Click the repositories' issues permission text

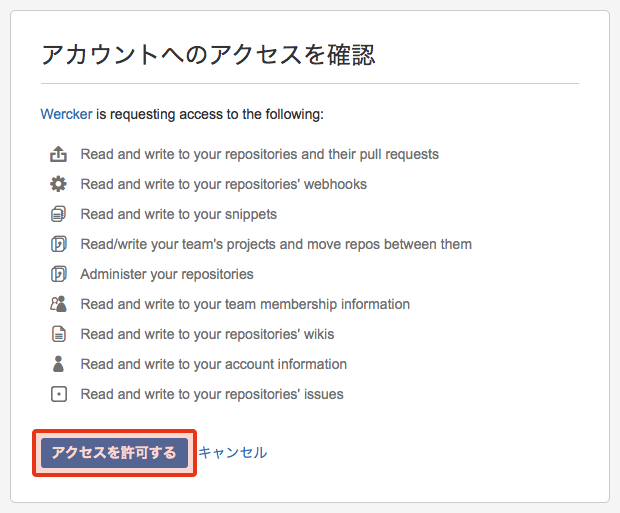point(212,394)
